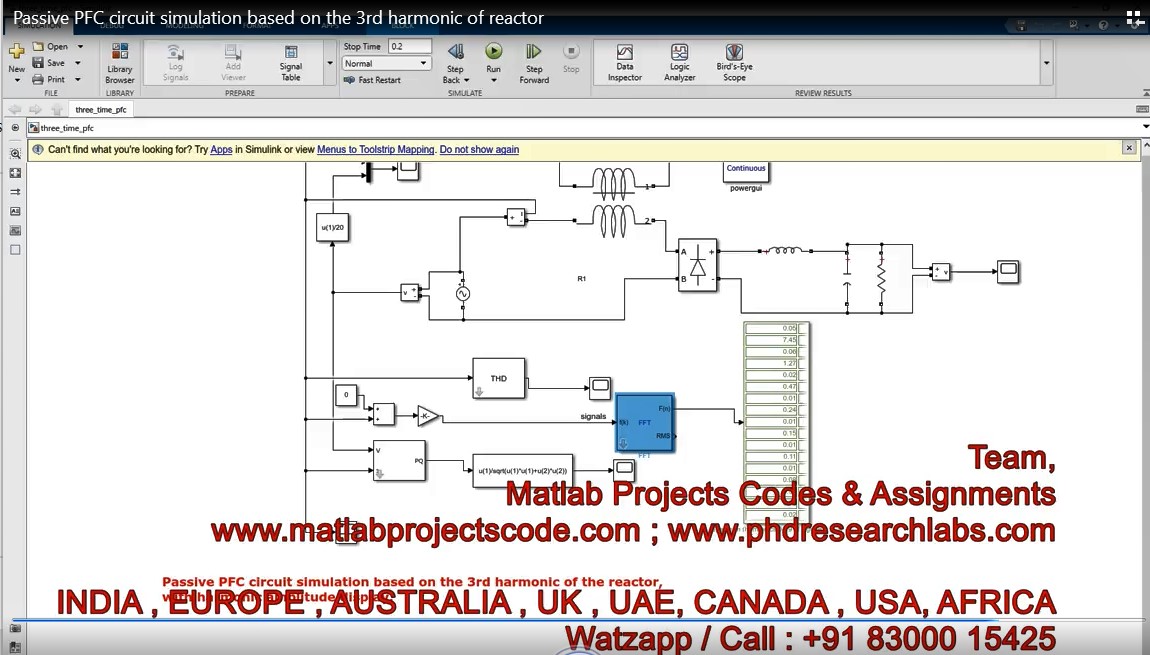Run the simulation with green play button
Viewport: 1150px width, 655px height.
click(494, 51)
